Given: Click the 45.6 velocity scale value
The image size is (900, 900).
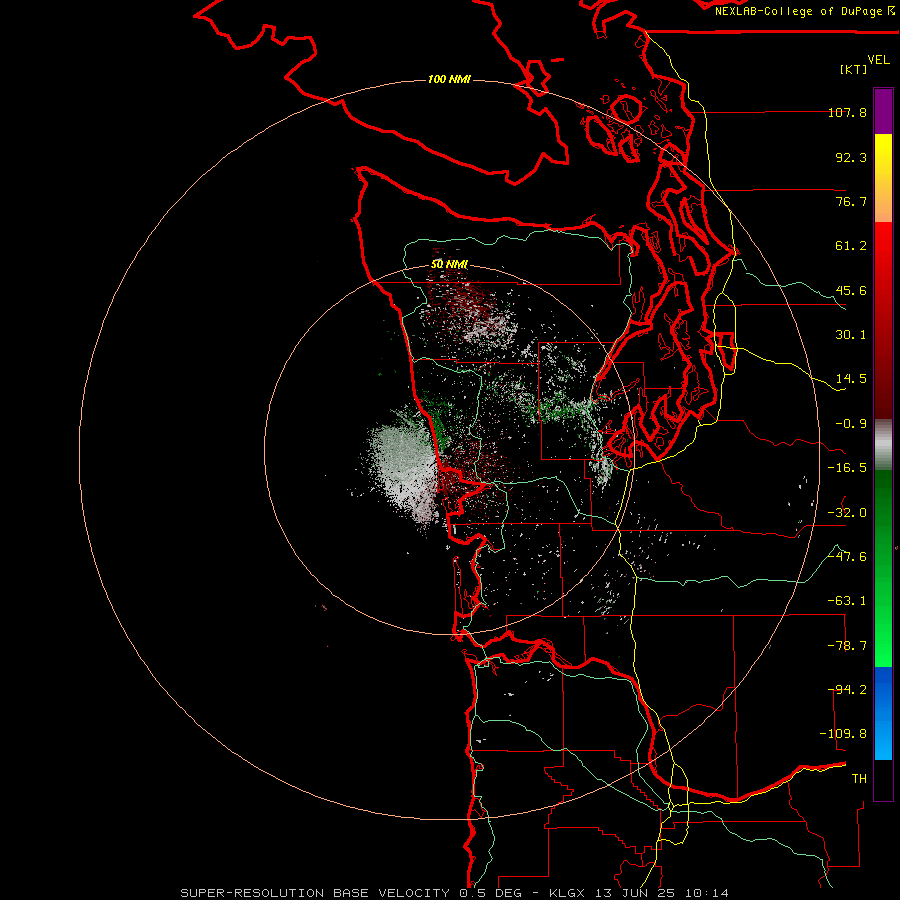Looking at the screenshot, I should click(x=851, y=290).
